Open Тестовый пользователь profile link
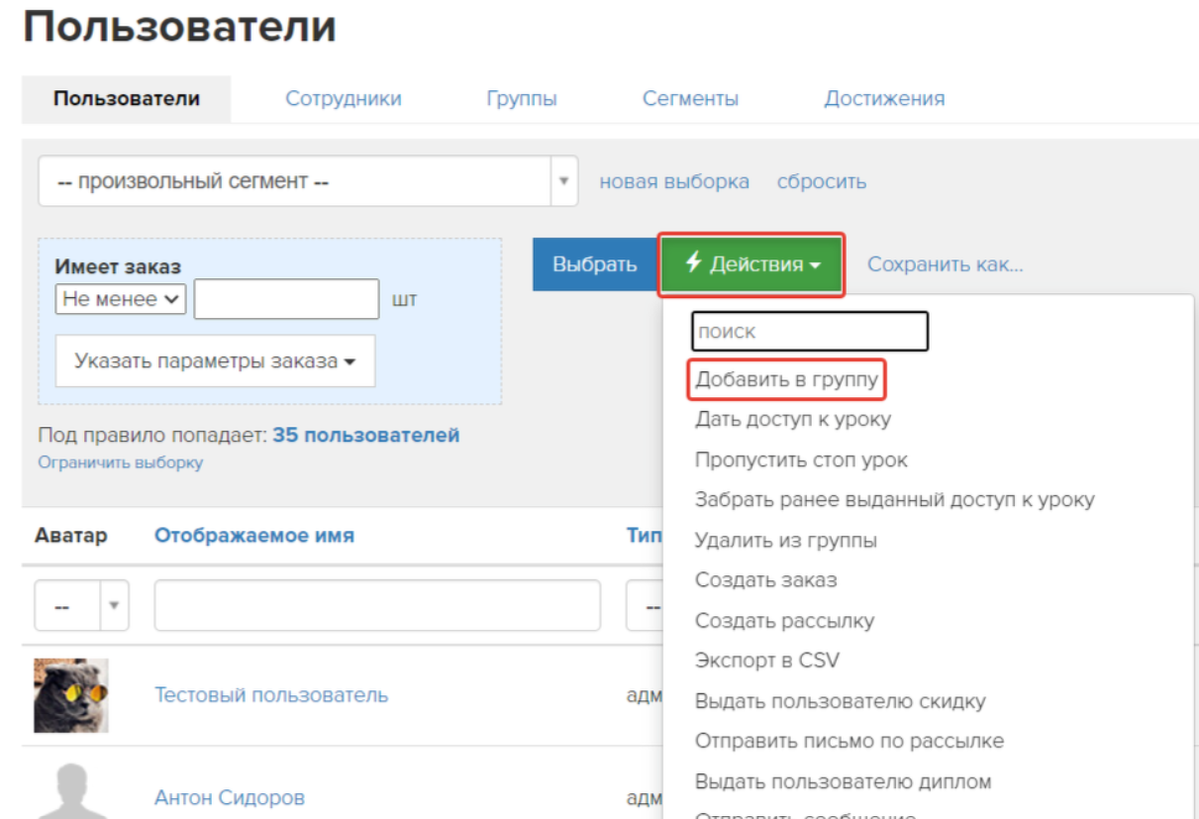This screenshot has width=1199, height=819. 271,695
